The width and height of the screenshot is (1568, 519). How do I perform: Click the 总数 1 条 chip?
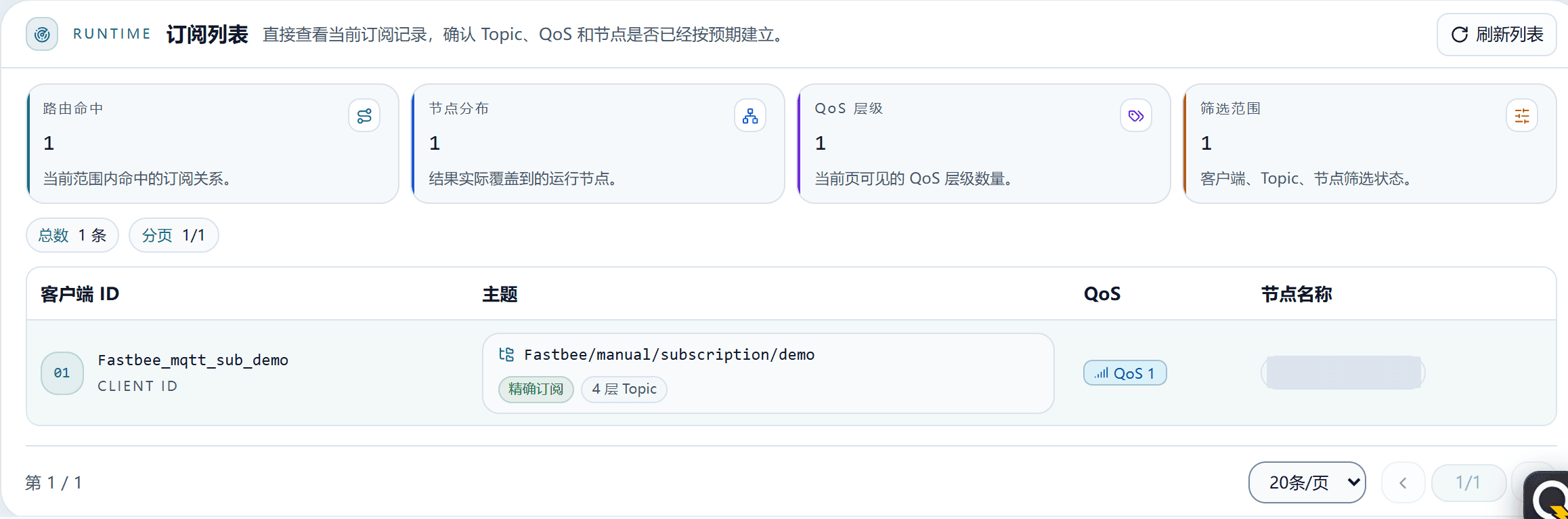click(72, 235)
